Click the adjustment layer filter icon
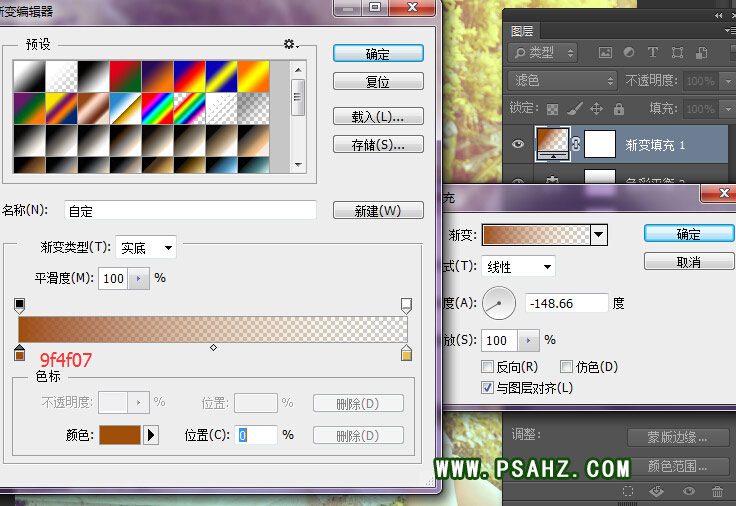Viewport: 736px width, 506px height. pos(629,52)
